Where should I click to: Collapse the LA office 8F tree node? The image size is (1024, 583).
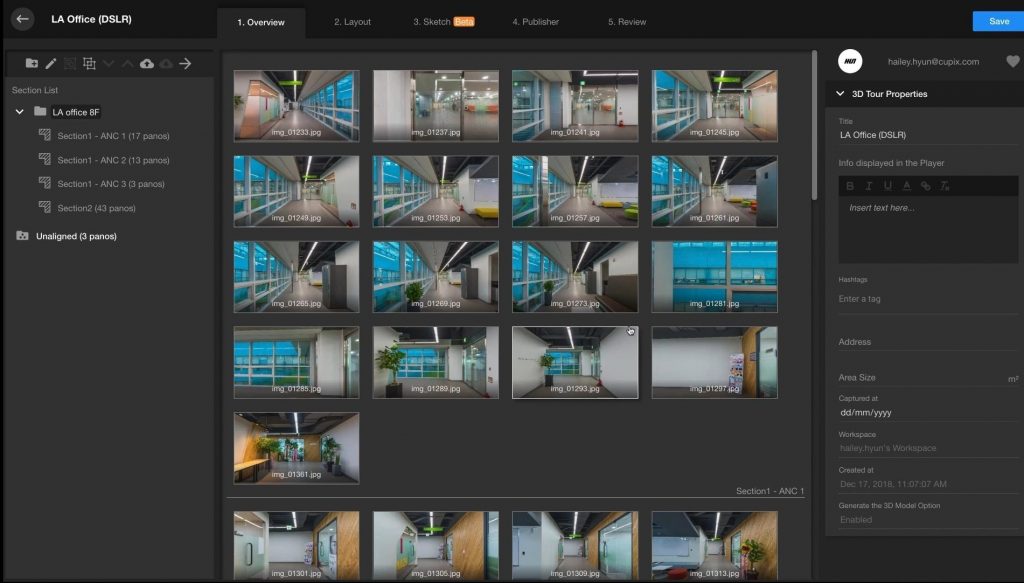pos(21,112)
